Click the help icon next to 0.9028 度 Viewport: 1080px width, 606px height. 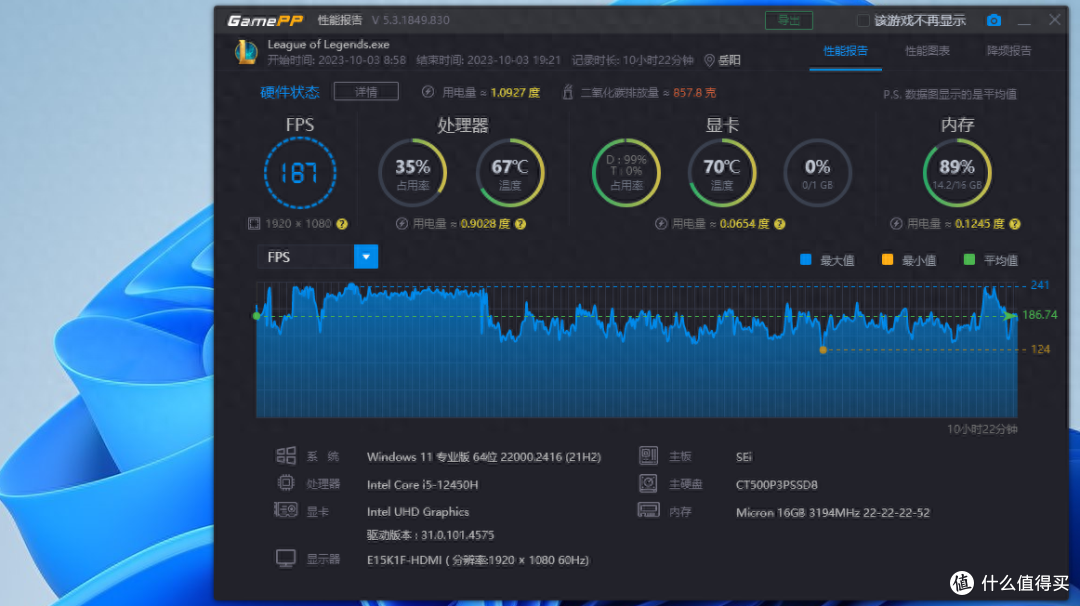(x=521, y=224)
